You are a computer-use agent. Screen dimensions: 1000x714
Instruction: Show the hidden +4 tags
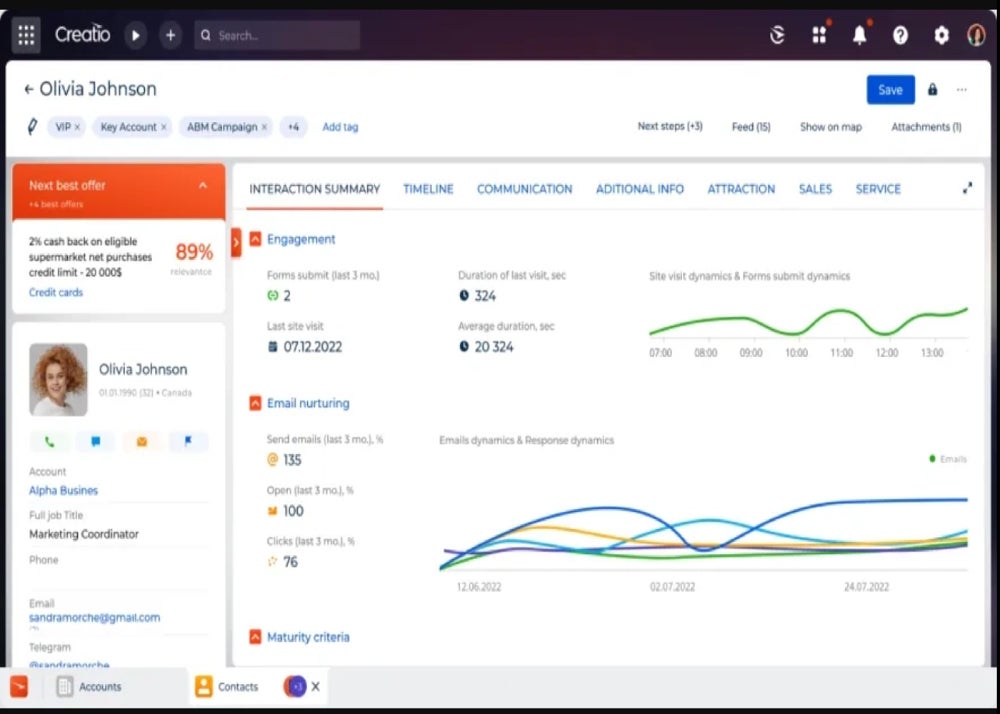coord(293,127)
